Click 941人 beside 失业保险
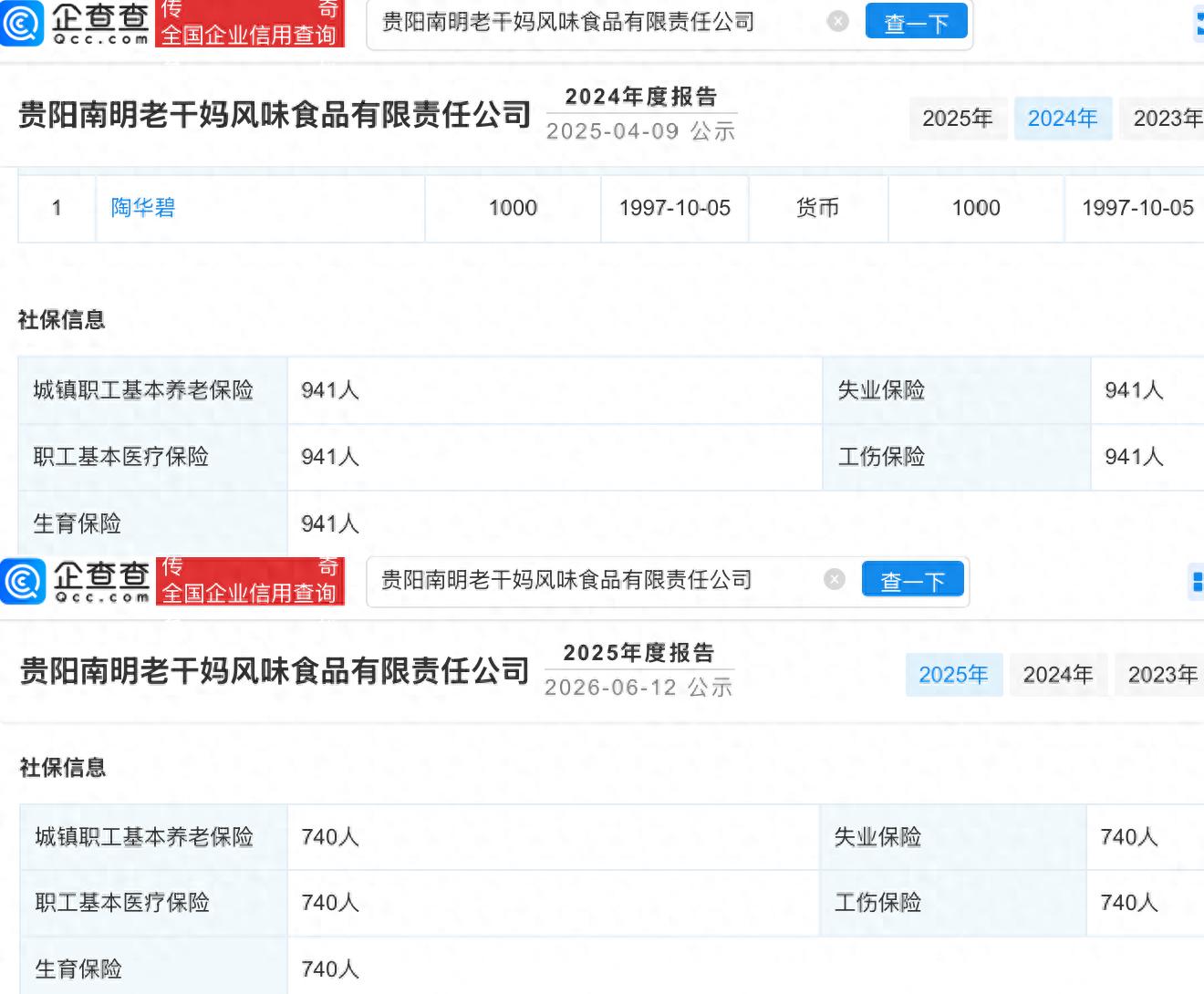This screenshot has height=994, width=1204. [x=1134, y=390]
